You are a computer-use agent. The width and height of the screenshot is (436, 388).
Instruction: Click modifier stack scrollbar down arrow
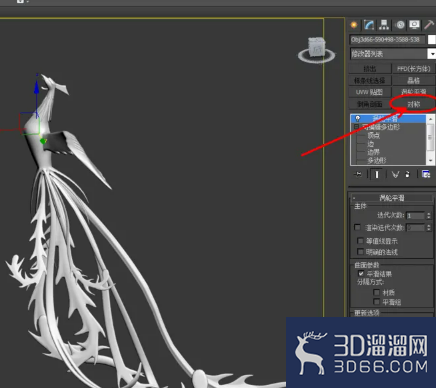click(x=430, y=161)
